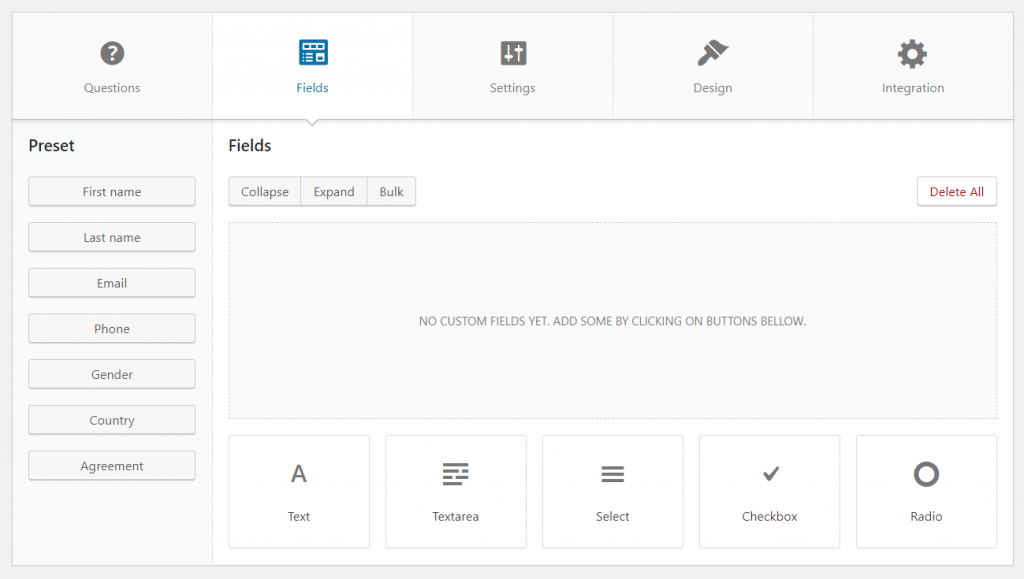Add a Select field using the list icon
The height and width of the screenshot is (579, 1024).
(612, 474)
